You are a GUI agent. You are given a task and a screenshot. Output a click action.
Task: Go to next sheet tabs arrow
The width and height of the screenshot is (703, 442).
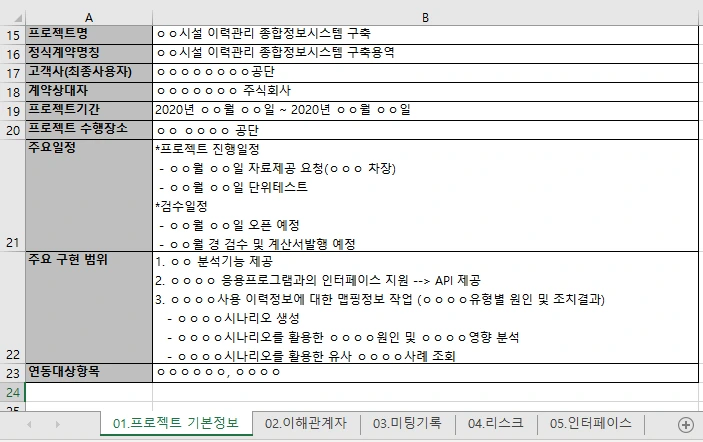(x=57, y=424)
